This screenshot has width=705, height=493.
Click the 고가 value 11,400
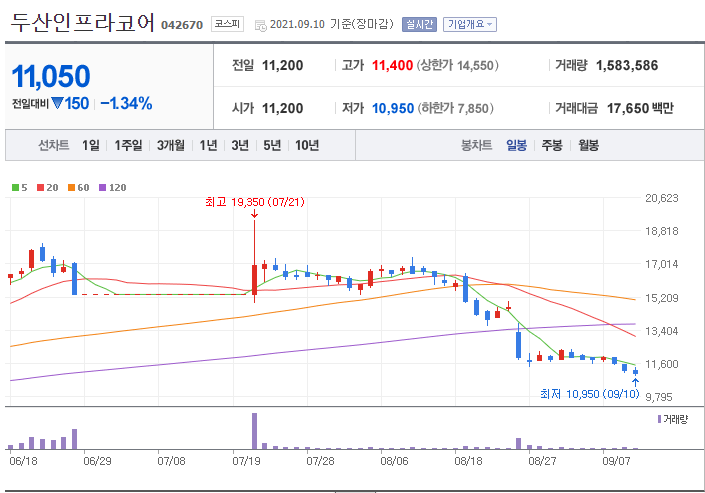392,66
